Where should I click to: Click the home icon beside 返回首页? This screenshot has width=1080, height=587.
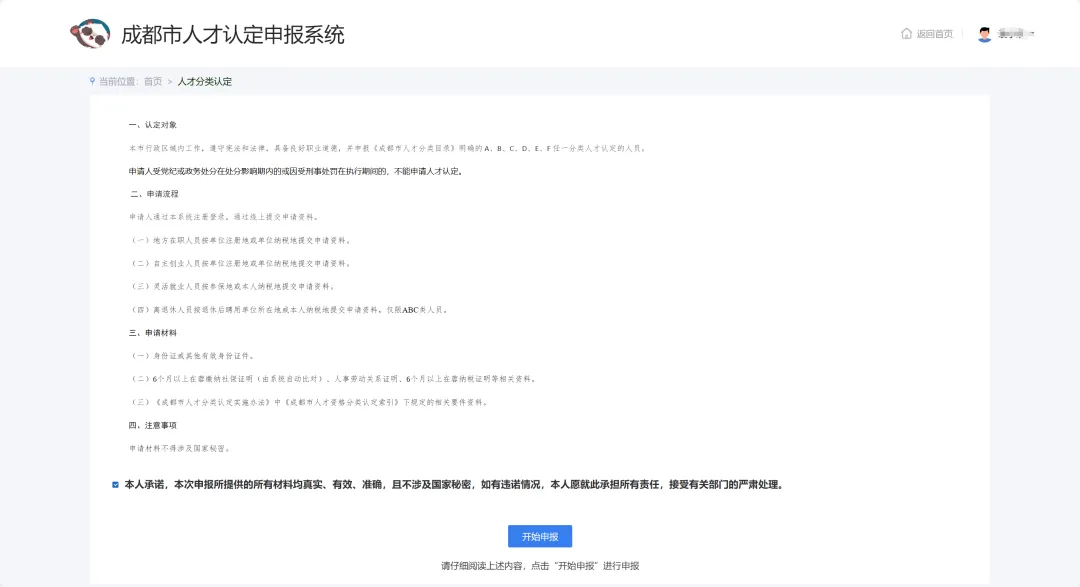coord(906,34)
